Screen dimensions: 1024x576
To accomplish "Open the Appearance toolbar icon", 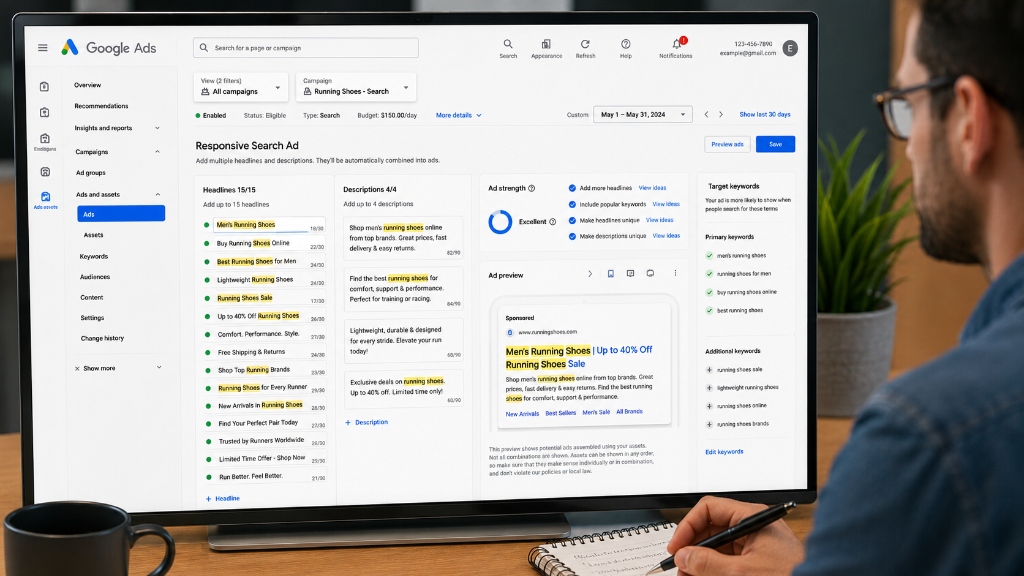I will (x=546, y=44).
